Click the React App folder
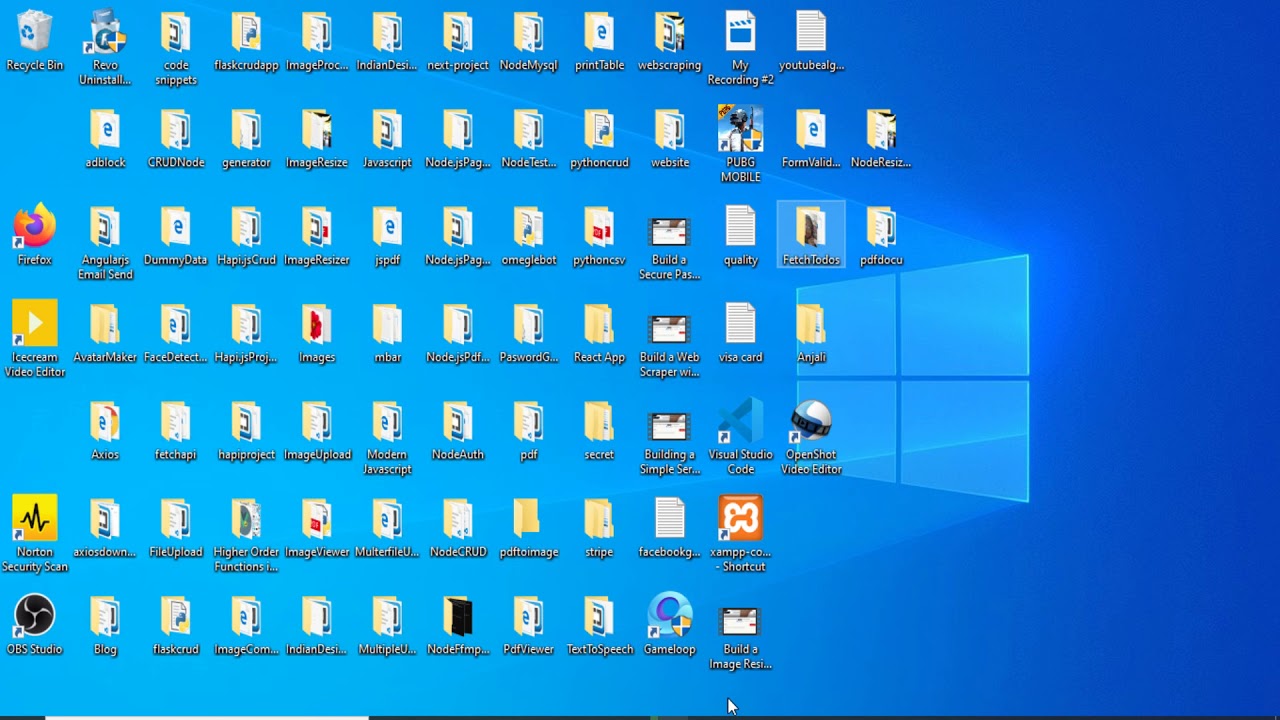1280x720 pixels. (x=599, y=325)
